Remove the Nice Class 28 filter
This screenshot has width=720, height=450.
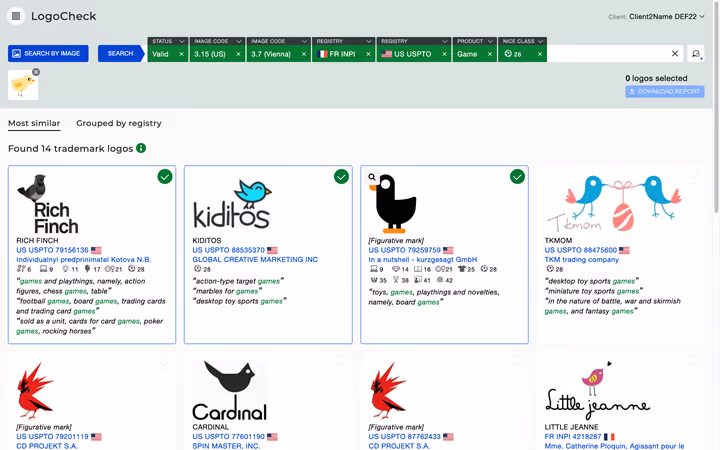tap(540, 54)
